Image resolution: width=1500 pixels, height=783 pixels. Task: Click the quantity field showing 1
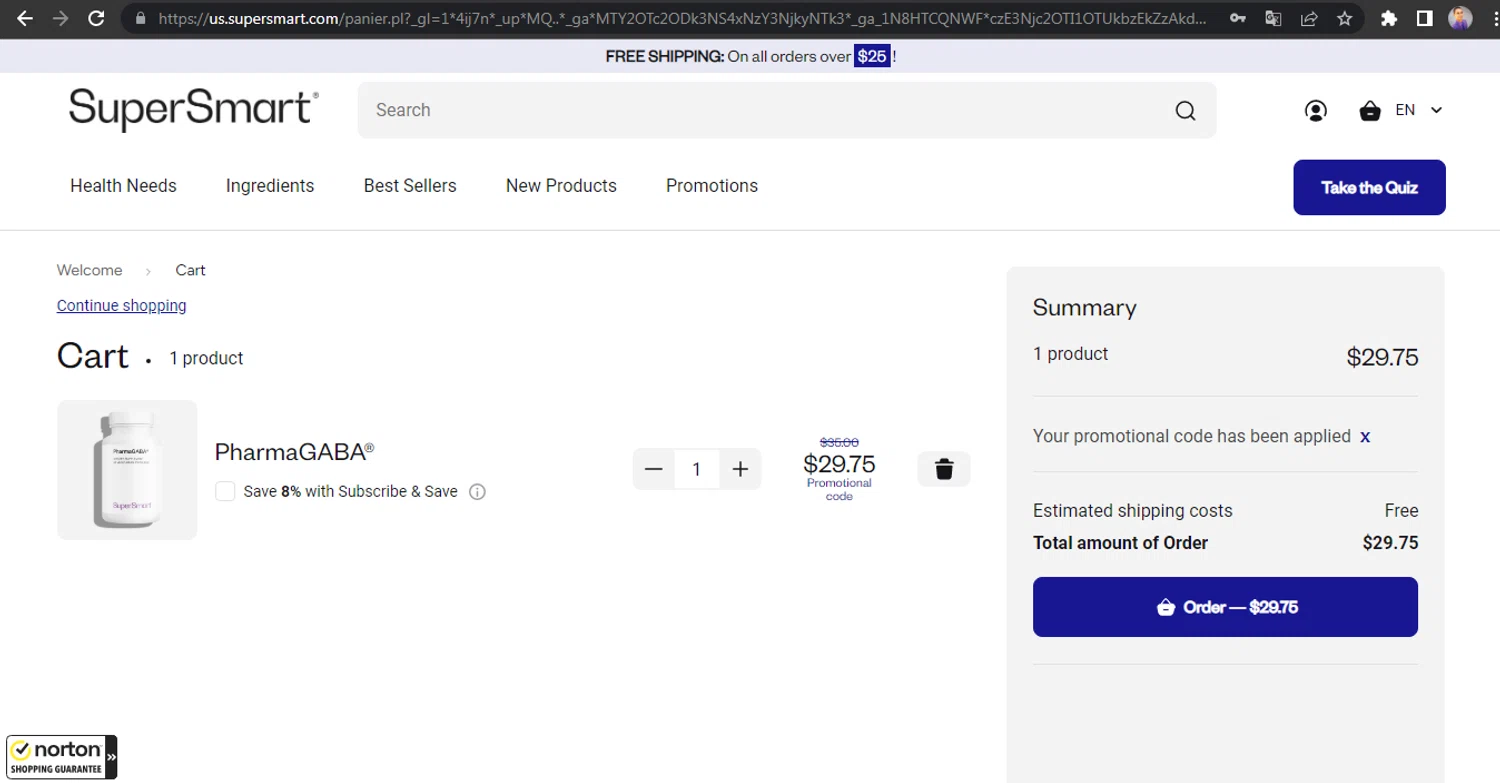697,469
